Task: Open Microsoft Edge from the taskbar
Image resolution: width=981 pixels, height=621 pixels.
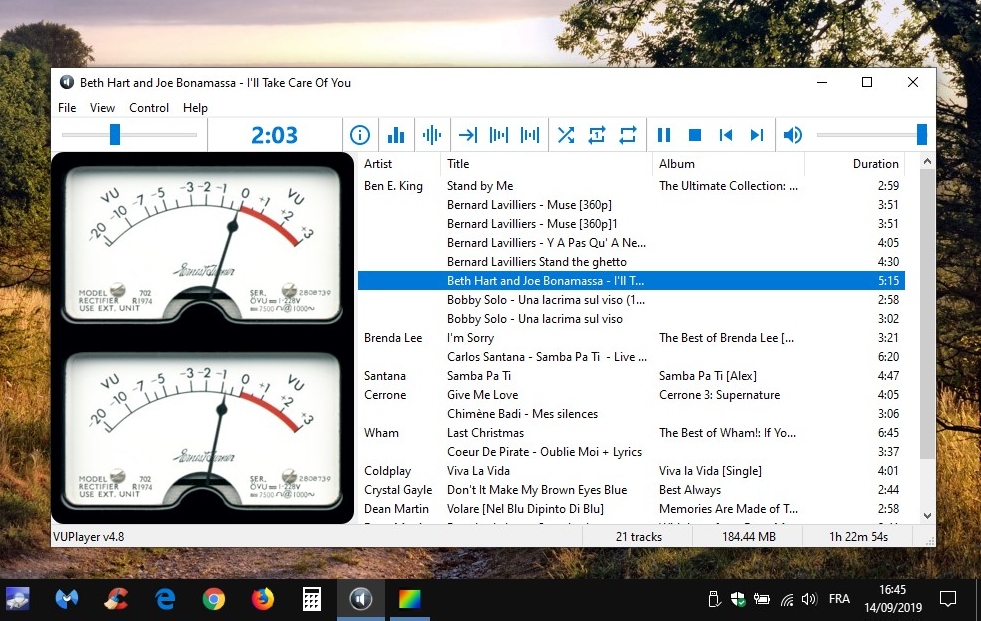Action: [x=165, y=599]
